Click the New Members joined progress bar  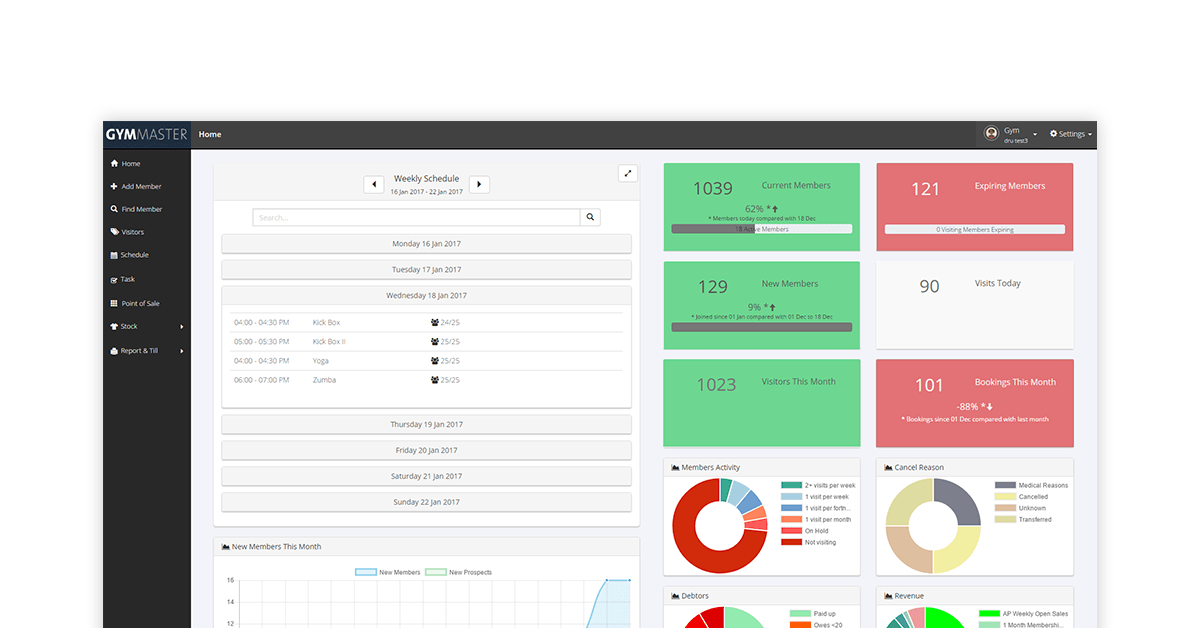[762, 327]
